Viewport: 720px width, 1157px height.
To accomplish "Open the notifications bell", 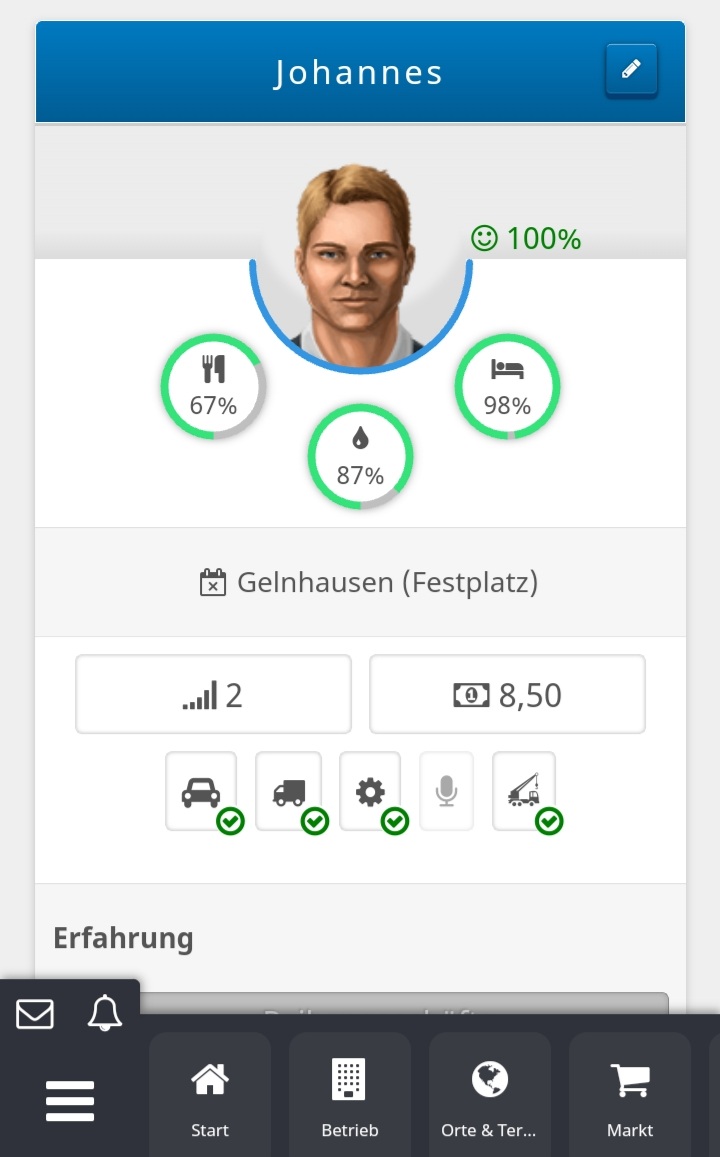I will coord(105,1014).
